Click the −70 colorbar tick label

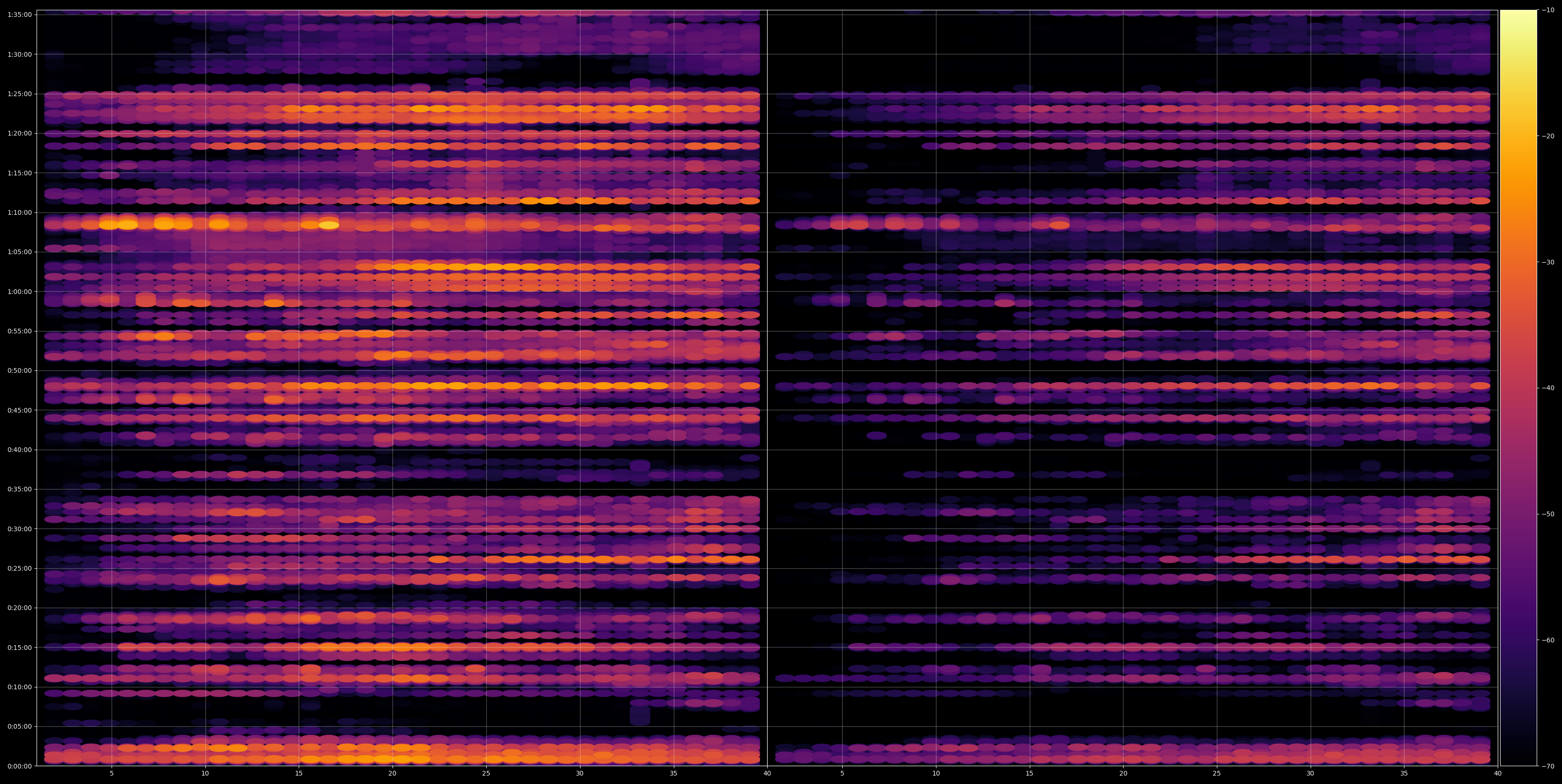[1548, 766]
